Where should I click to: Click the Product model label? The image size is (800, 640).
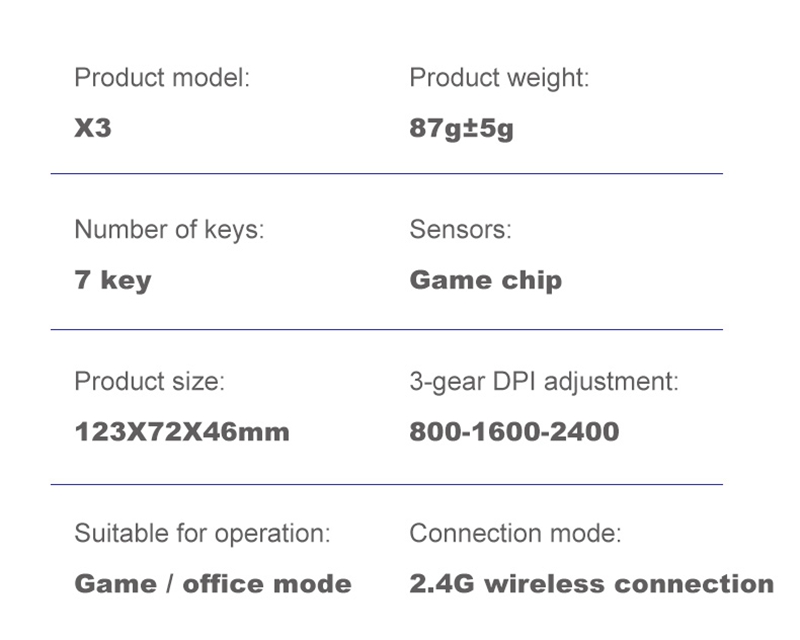pos(162,78)
